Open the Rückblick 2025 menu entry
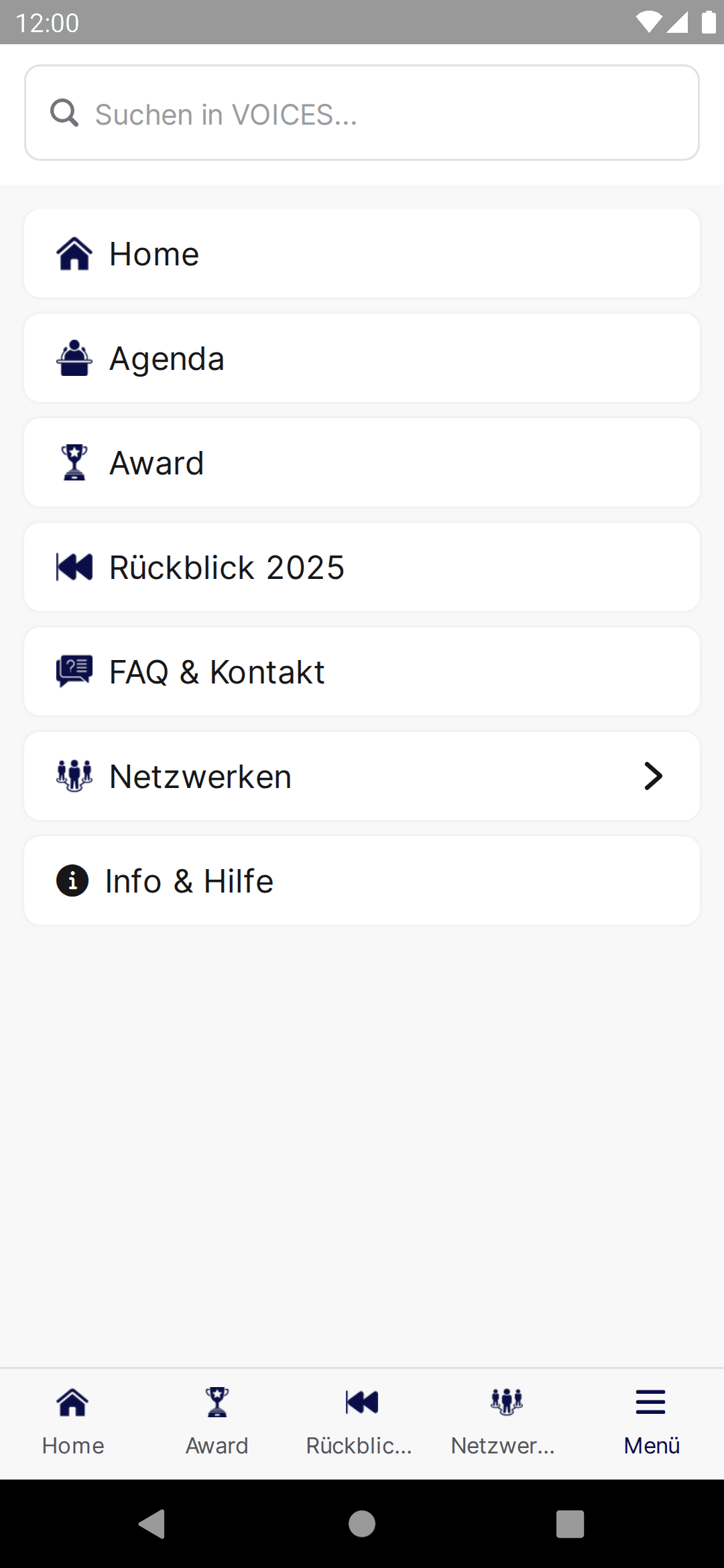This screenshot has width=724, height=1568. (362, 568)
